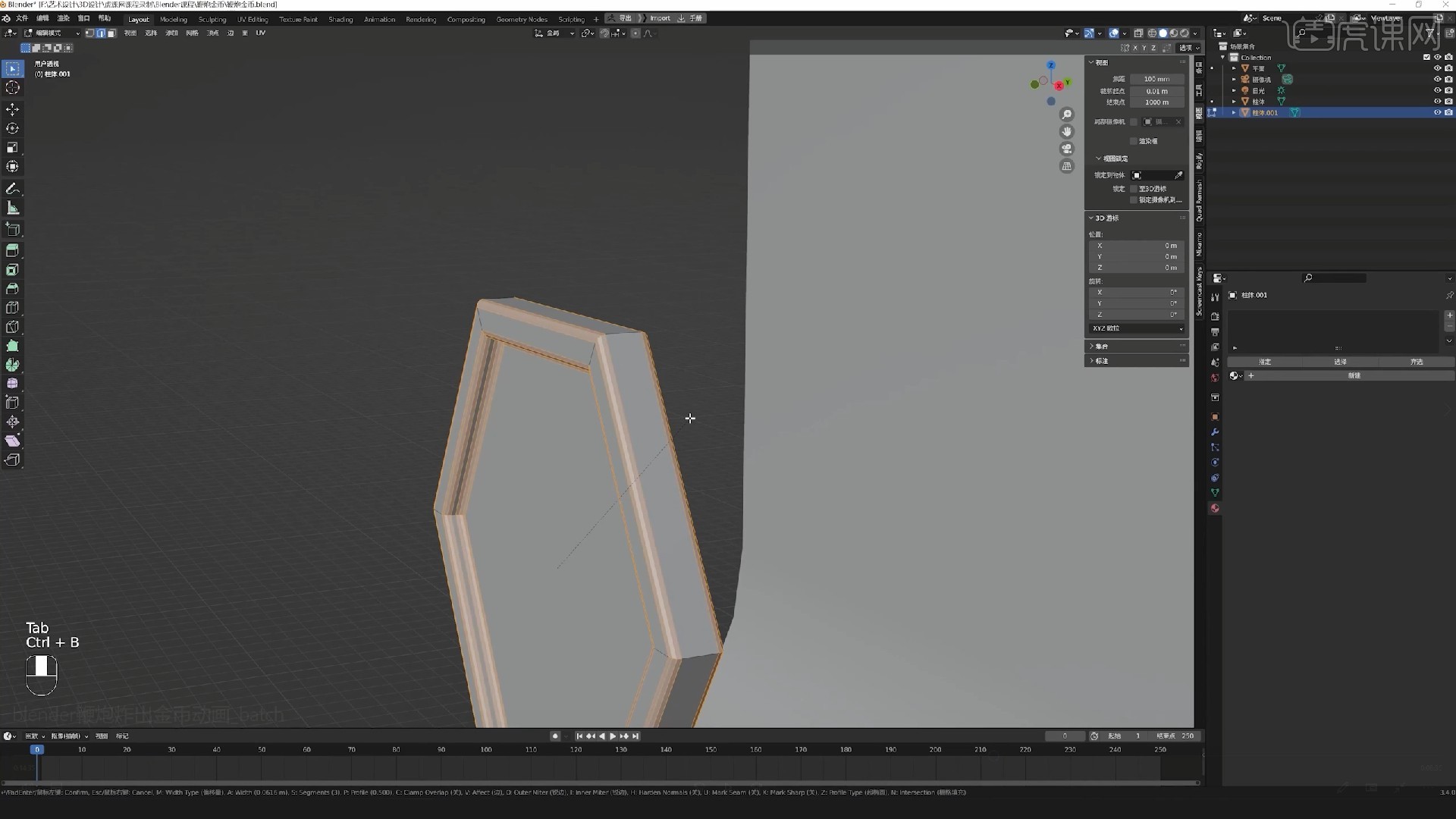This screenshot has height=819, width=1456.
Task: Open the XYZ 欧拉 rotation mode dropdown
Action: click(x=1137, y=328)
